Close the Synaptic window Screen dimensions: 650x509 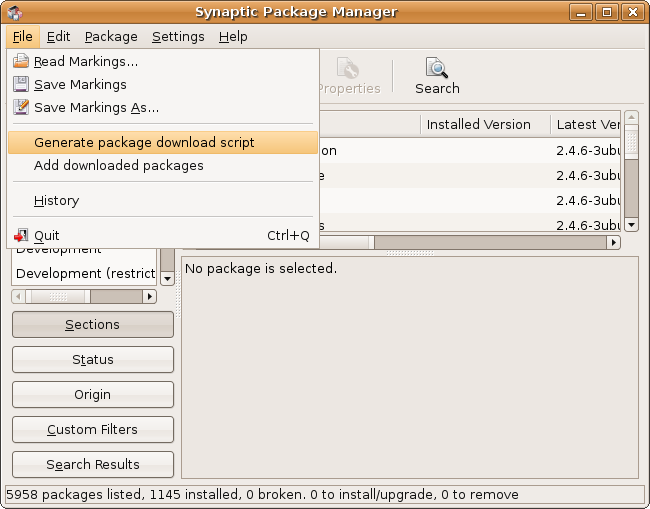633,12
